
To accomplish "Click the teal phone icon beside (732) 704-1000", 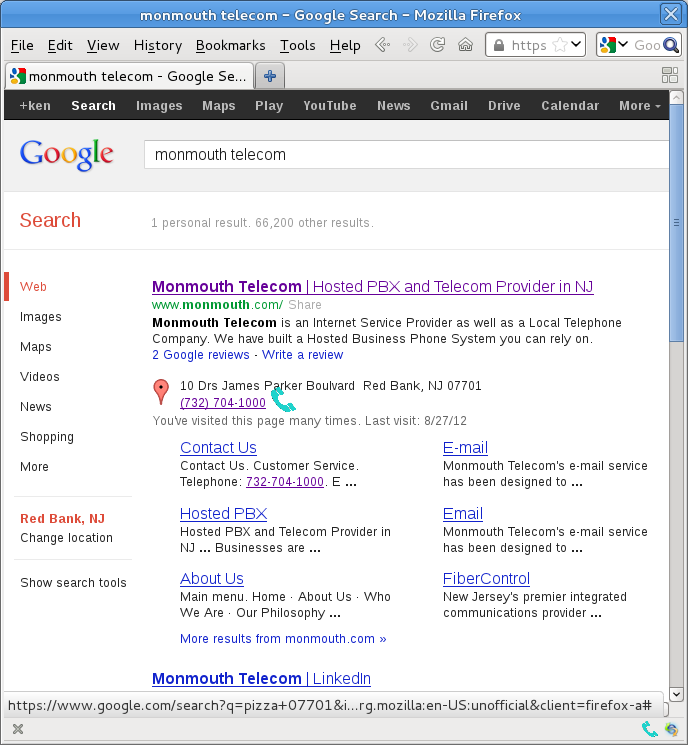I will [x=283, y=401].
